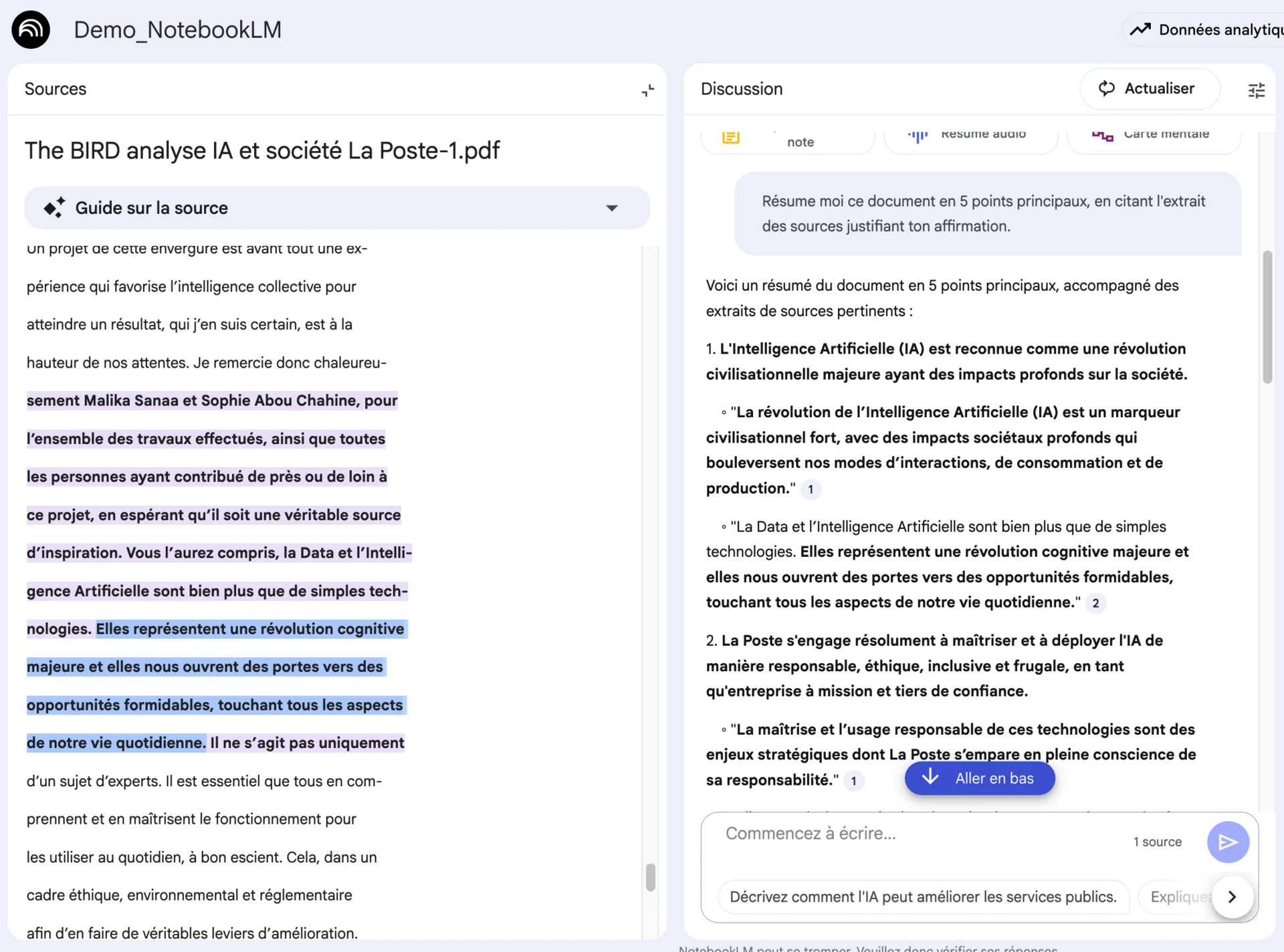1284x952 pixels.
Task: Click the note button with the yellow icon
Action: coord(788,139)
